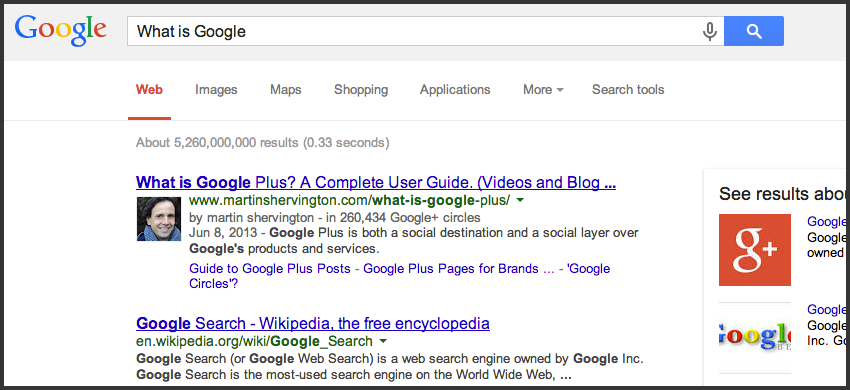Open the Maps tab
850x390 pixels.
(286, 89)
